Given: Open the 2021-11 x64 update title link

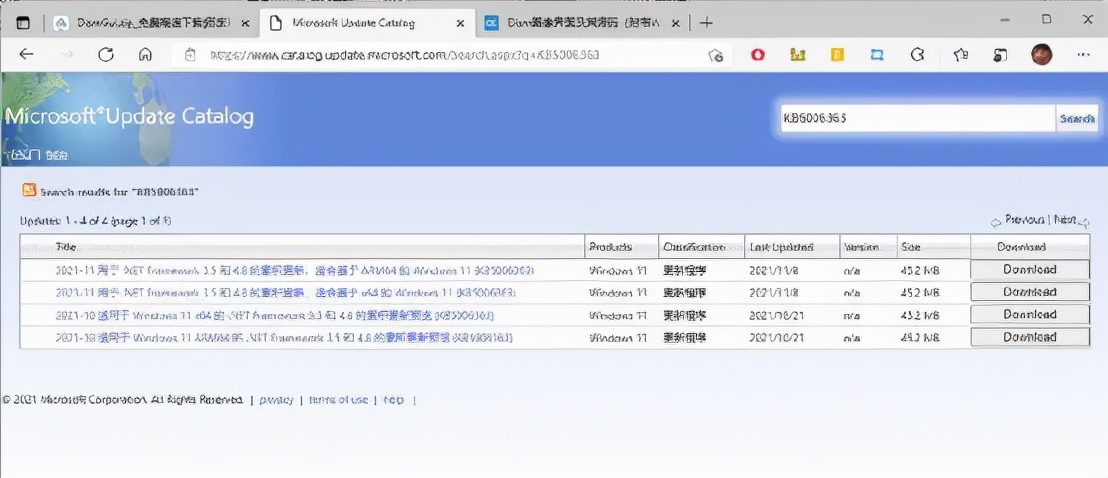Looking at the screenshot, I should click(x=286, y=292).
